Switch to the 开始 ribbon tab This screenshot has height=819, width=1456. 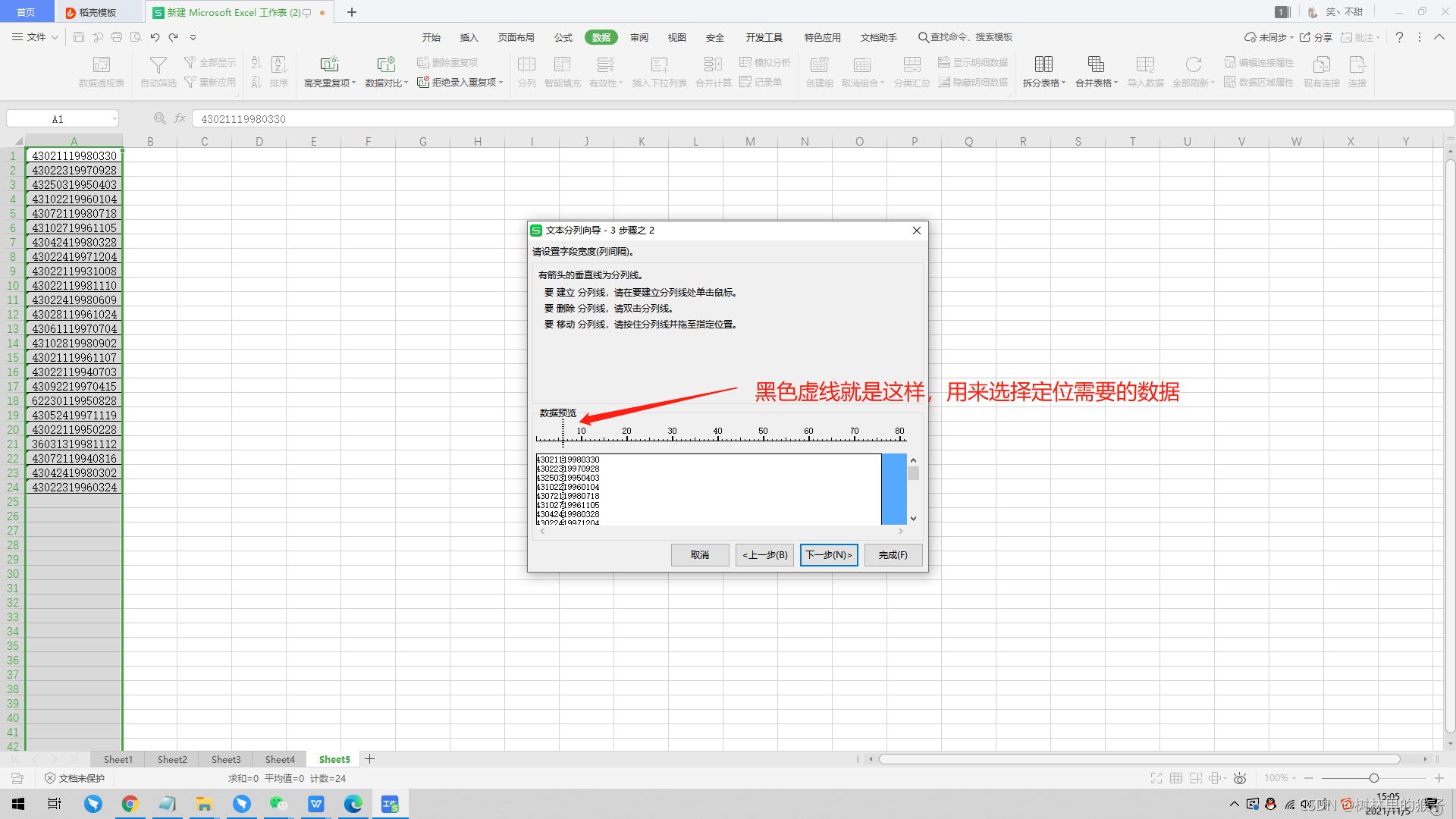[431, 37]
